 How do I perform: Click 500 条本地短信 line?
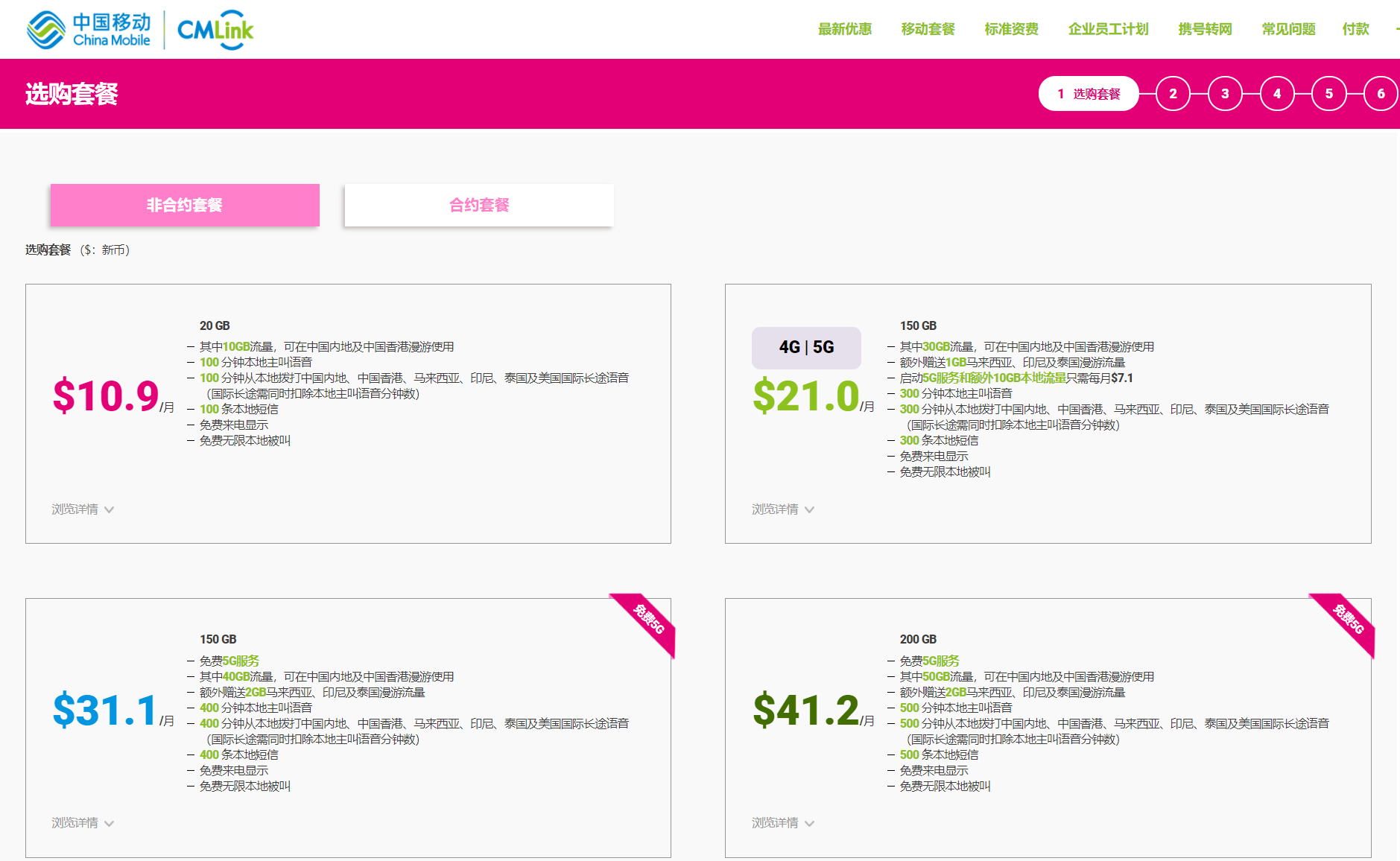point(939,754)
